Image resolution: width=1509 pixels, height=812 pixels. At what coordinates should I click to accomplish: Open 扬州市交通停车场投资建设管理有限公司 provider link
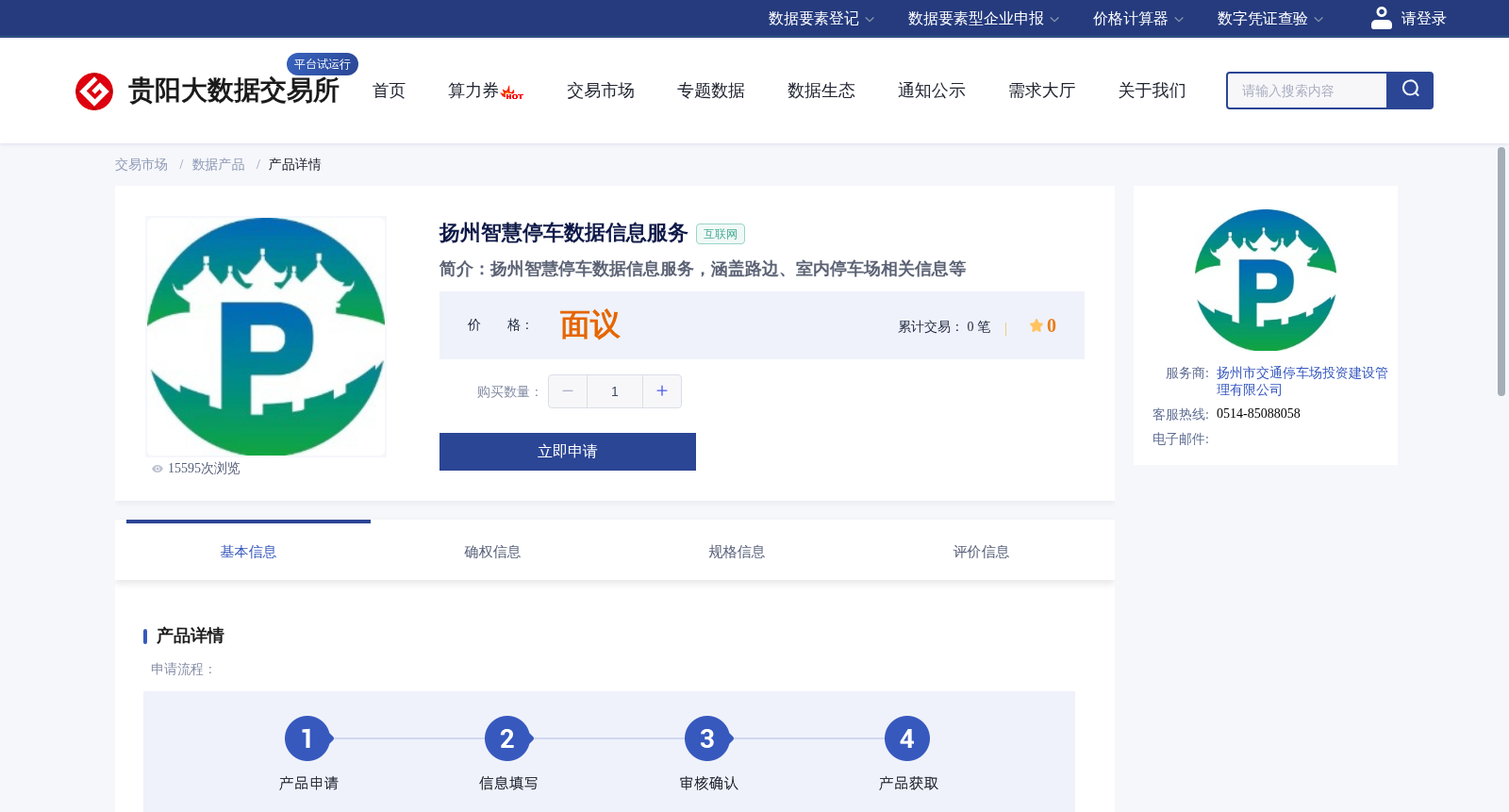click(x=1302, y=381)
